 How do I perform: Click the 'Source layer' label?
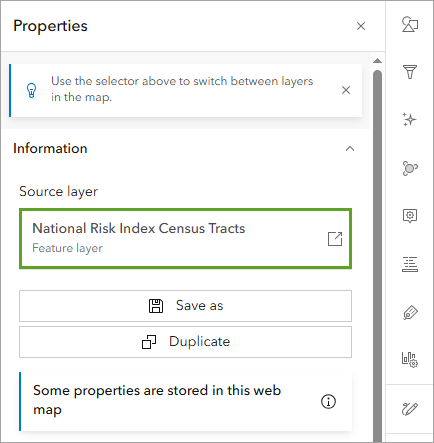pyautogui.click(x=59, y=192)
